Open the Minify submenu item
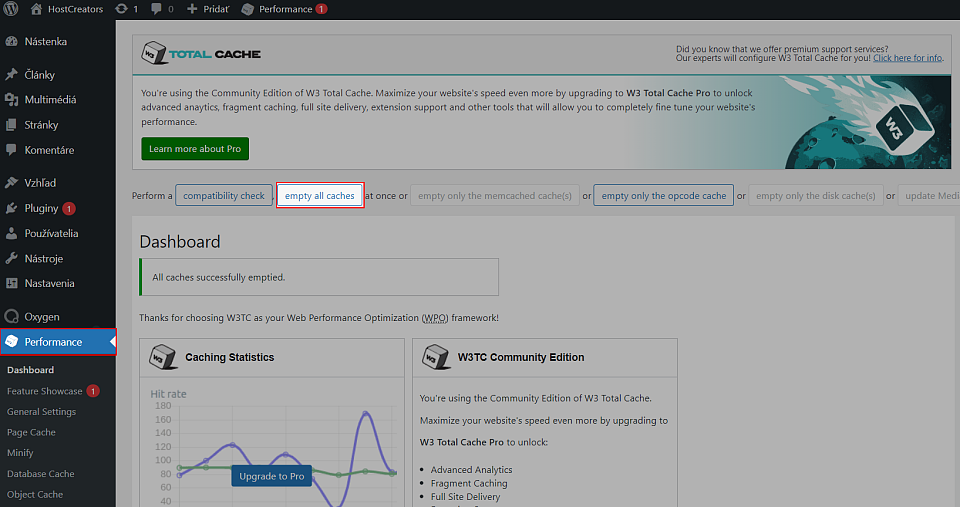Image resolution: width=960 pixels, height=507 pixels. [x=20, y=453]
